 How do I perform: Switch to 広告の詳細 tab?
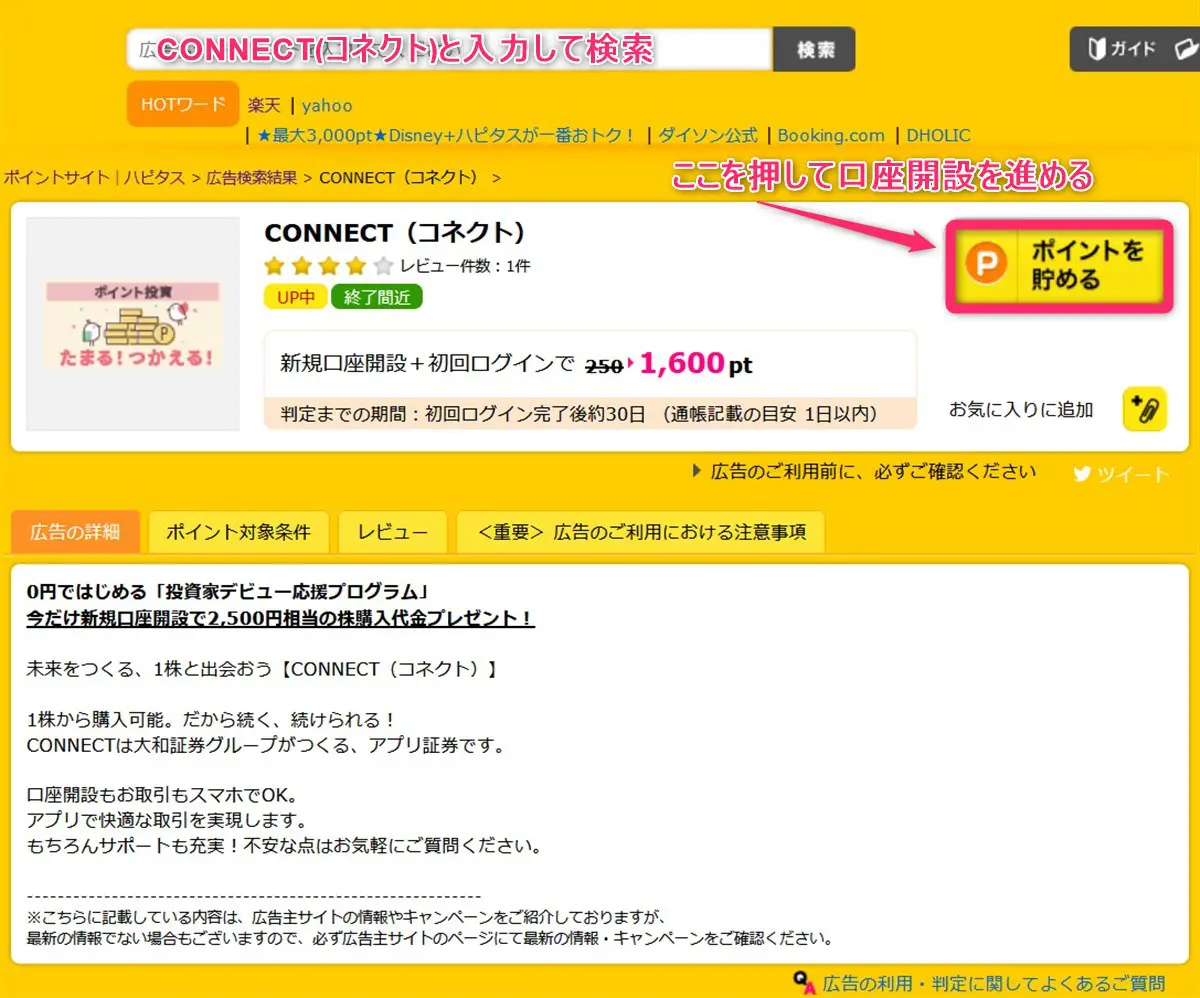(x=75, y=532)
